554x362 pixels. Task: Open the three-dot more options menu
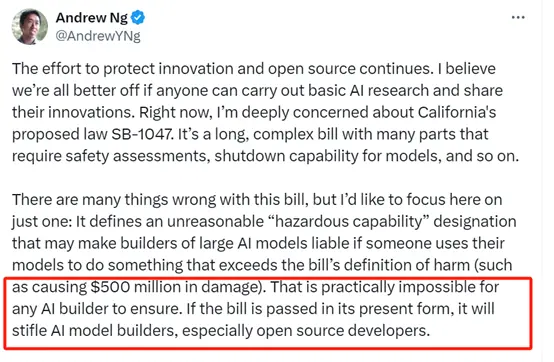pyautogui.click(x=518, y=17)
